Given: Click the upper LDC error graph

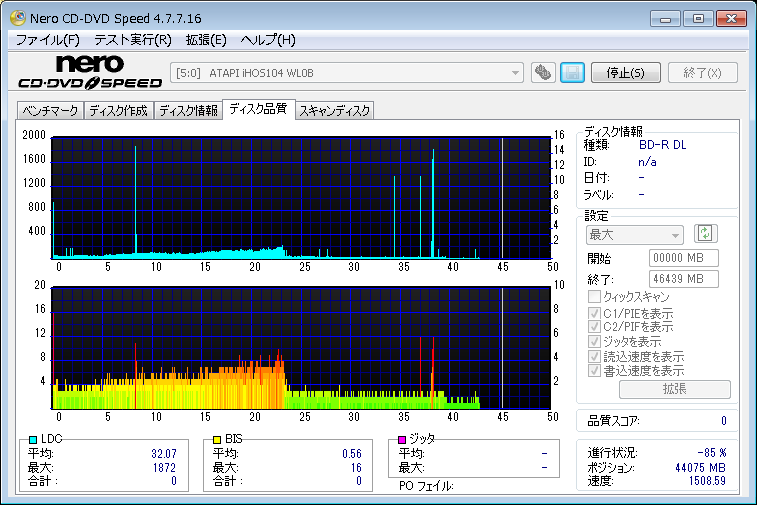Looking at the screenshot, I should click(x=301, y=198).
